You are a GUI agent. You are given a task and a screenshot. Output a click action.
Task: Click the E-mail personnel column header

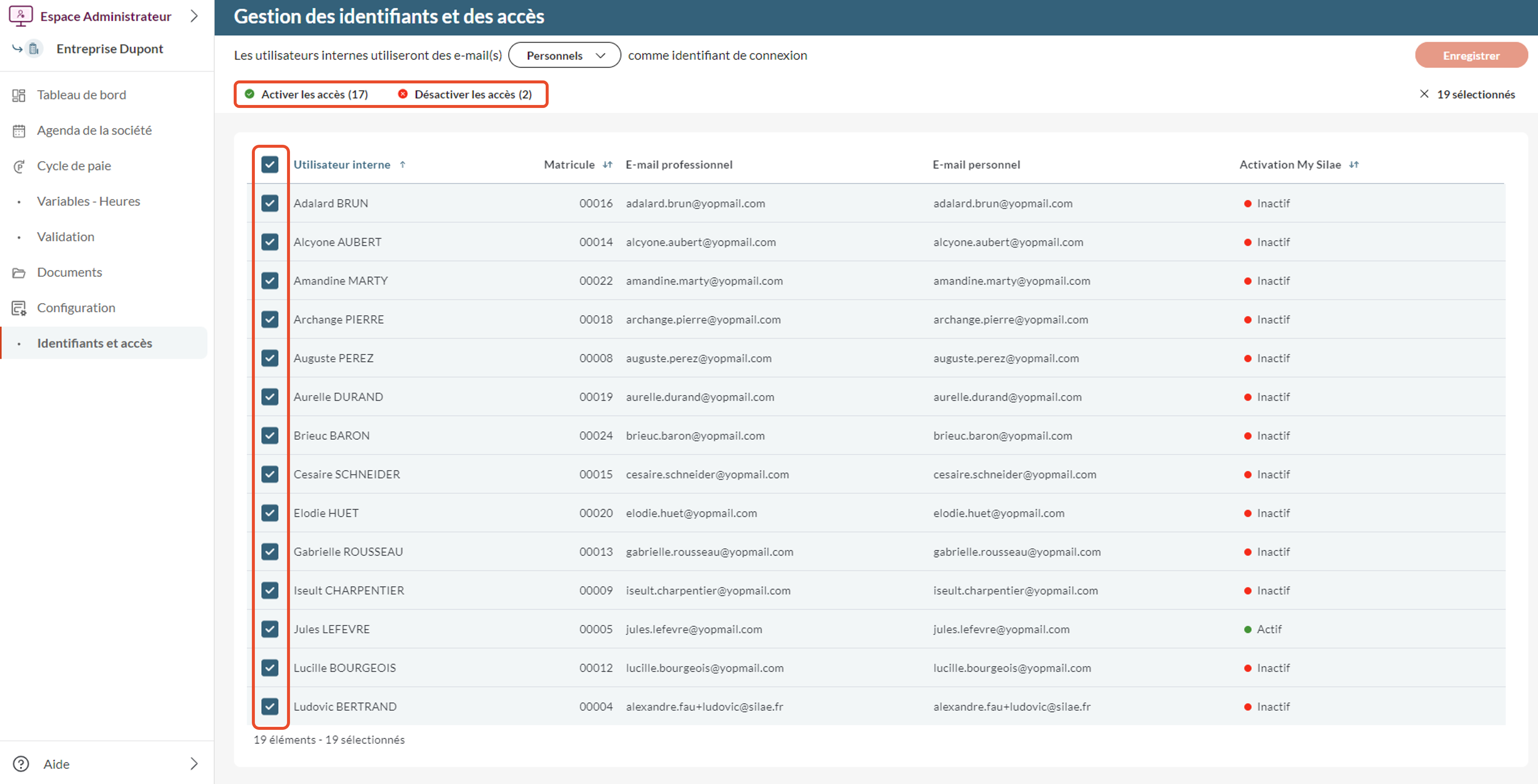(x=976, y=165)
